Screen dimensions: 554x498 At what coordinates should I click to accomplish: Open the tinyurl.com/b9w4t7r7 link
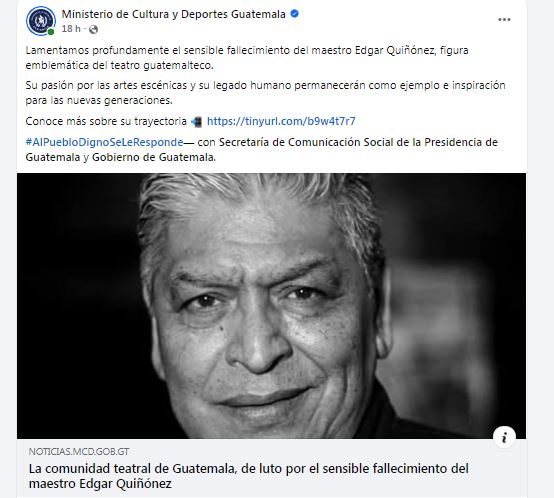click(281, 121)
